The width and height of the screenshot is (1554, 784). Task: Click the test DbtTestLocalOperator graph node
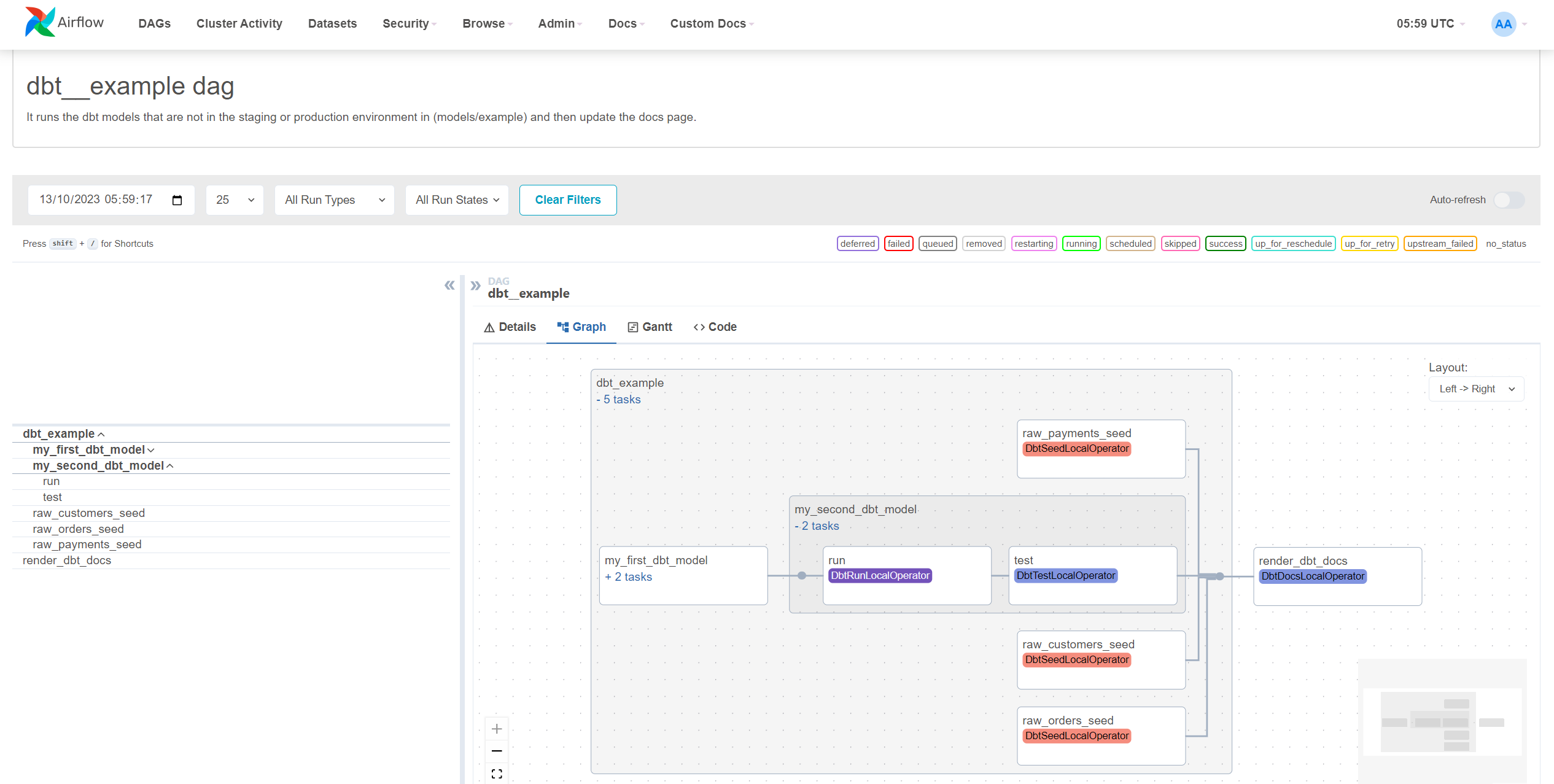(1093, 576)
